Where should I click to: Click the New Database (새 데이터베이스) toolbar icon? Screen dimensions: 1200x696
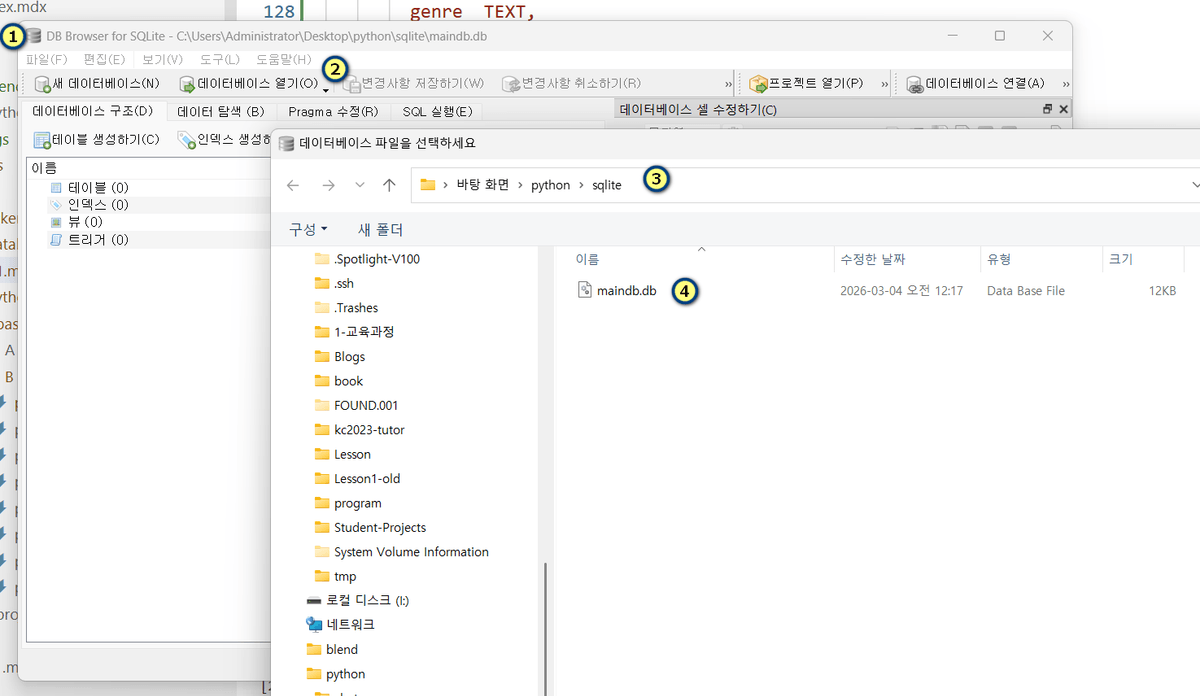43,84
